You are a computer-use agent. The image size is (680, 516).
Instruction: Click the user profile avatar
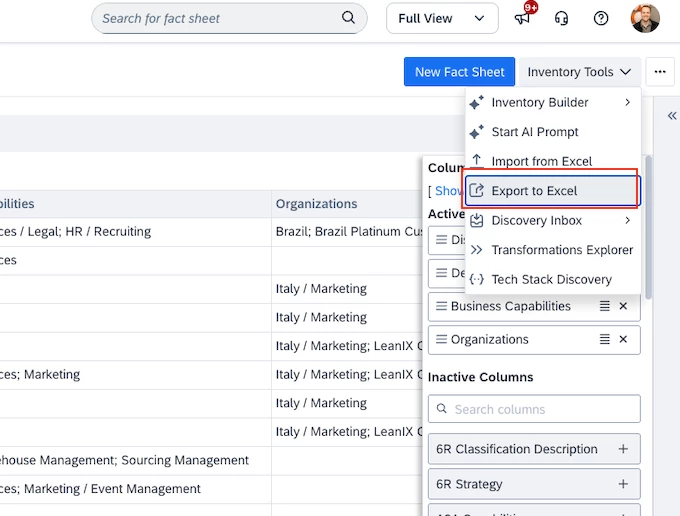tap(645, 18)
